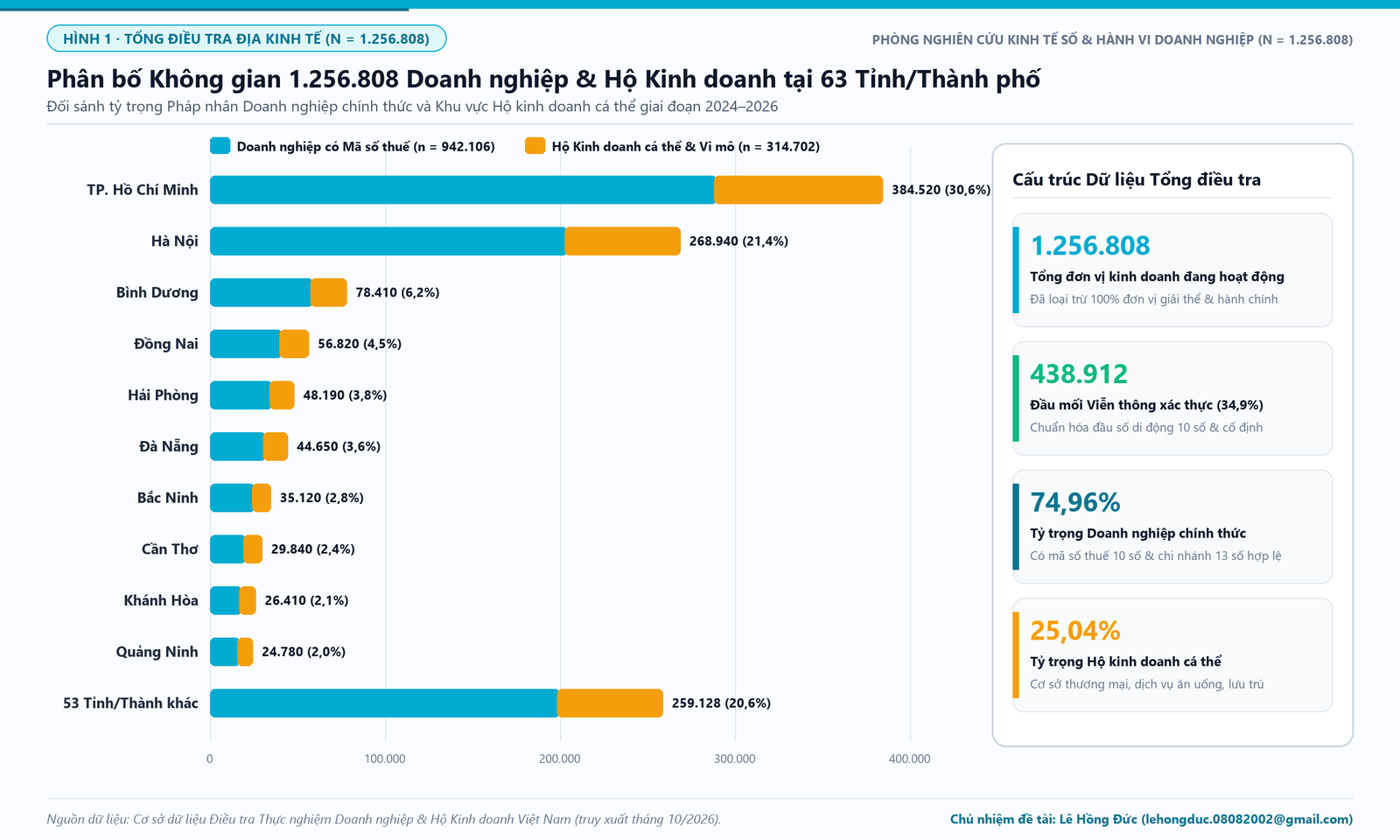Click the orange legend swatch for Hộ Kinh doanh
1400x840 pixels.
(535, 146)
